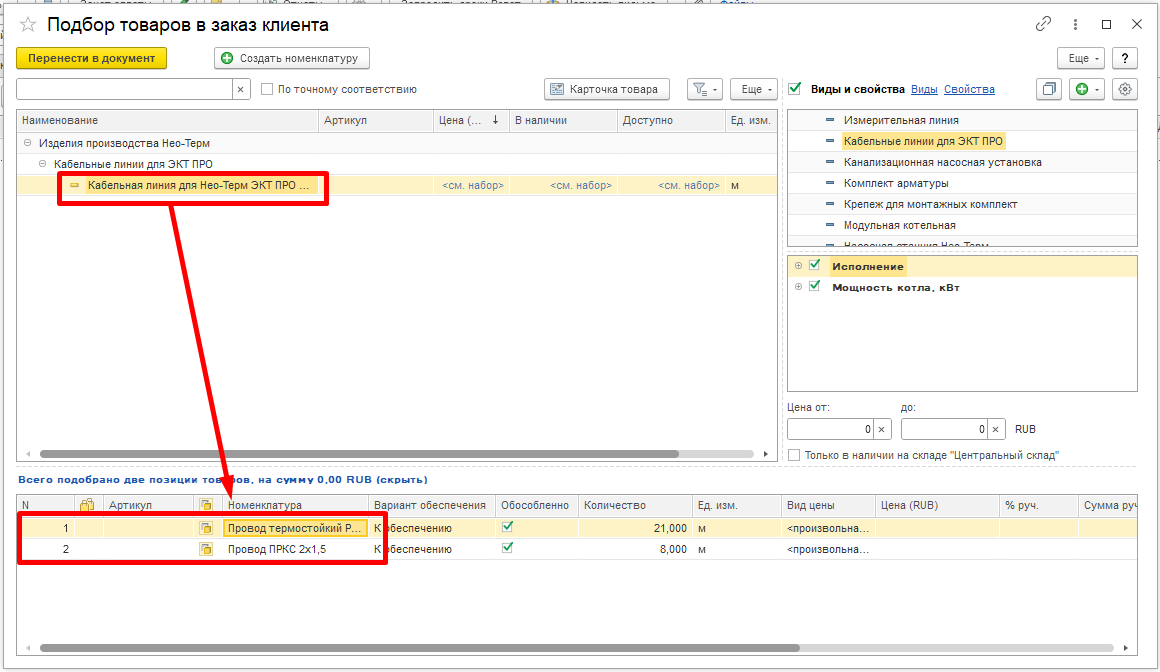This screenshot has height=672, width=1160.
Task: Clear the search field with X
Action: point(240,90)
